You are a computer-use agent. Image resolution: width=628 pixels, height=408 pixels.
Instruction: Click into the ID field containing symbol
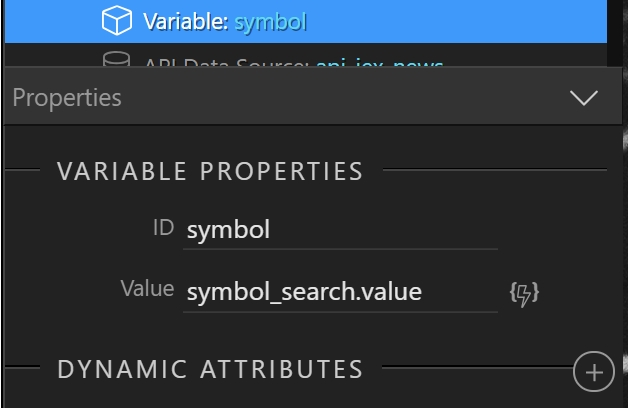click(x=340, y=230)
